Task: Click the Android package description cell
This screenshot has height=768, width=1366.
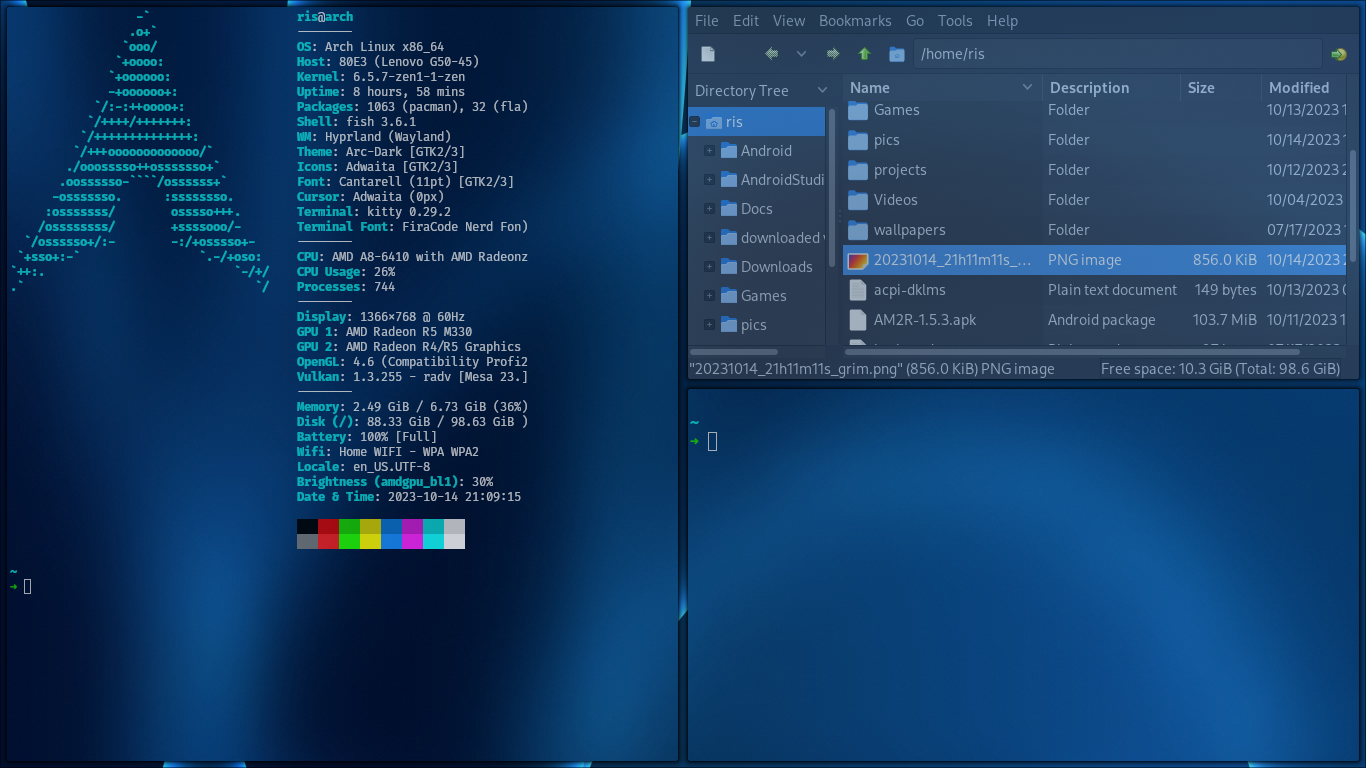Action: [1102, 320]
